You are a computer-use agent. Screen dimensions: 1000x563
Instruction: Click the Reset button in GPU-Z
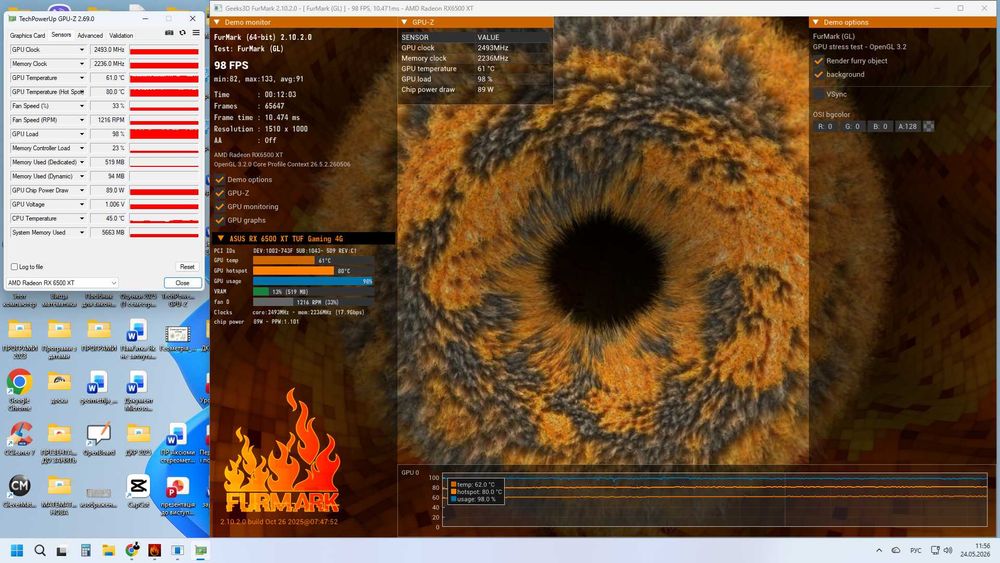[x=187, y=267]
